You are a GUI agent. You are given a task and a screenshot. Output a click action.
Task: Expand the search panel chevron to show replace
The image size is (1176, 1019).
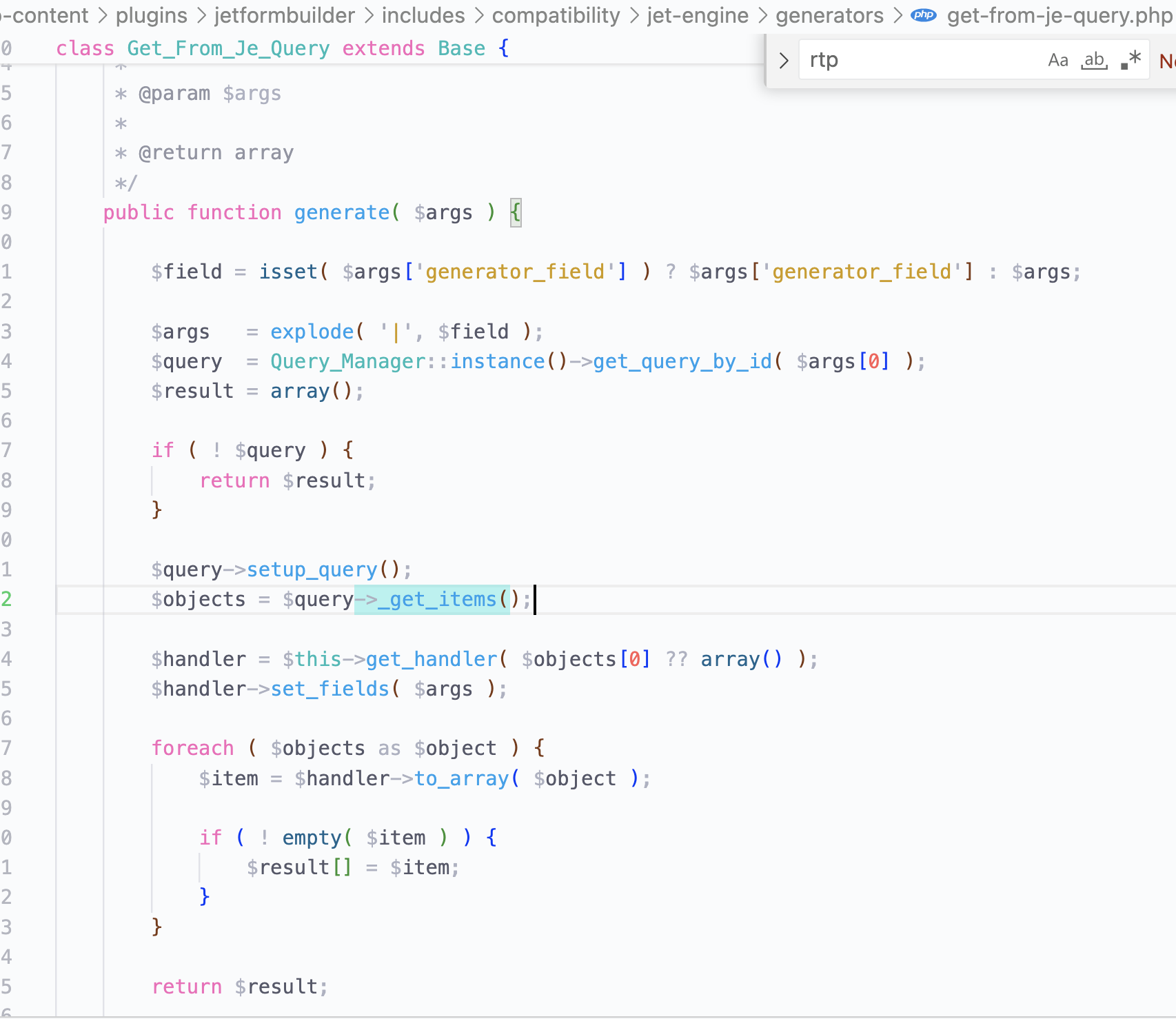click(x=783, y=60)
